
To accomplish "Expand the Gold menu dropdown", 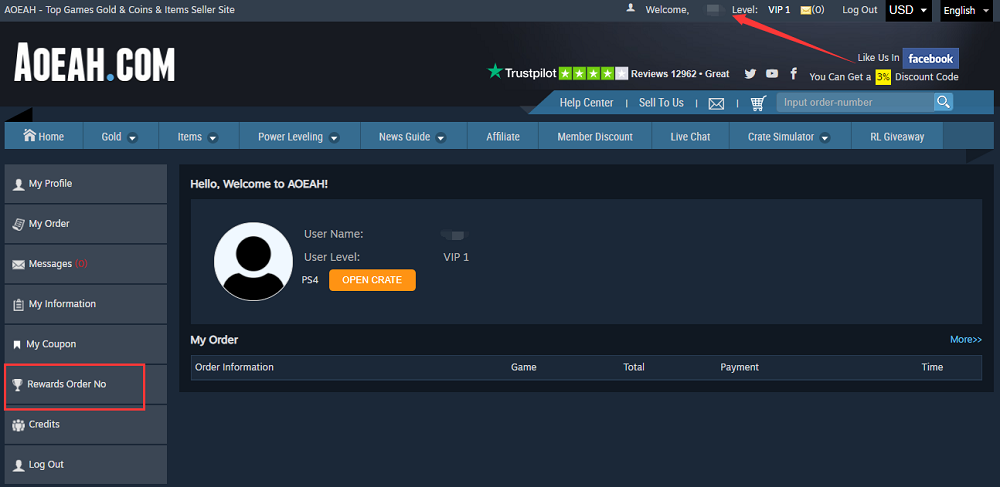I will pos(120,136).
